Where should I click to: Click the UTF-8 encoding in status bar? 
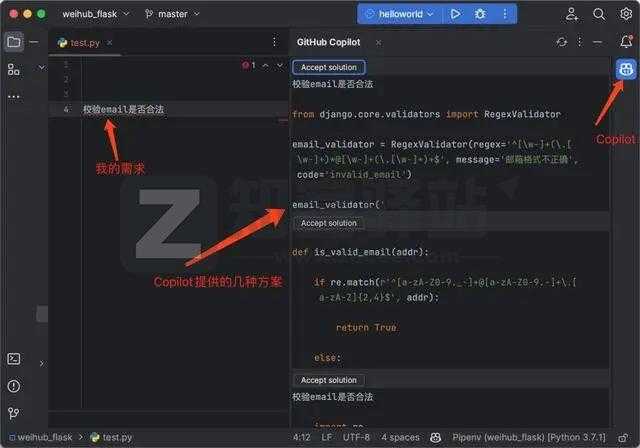point(357,438)
